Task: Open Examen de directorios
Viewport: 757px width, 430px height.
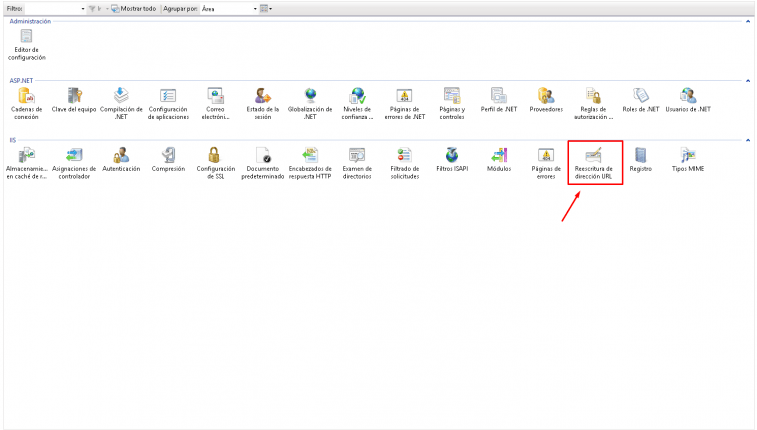Action: click(x=357, y=164)
